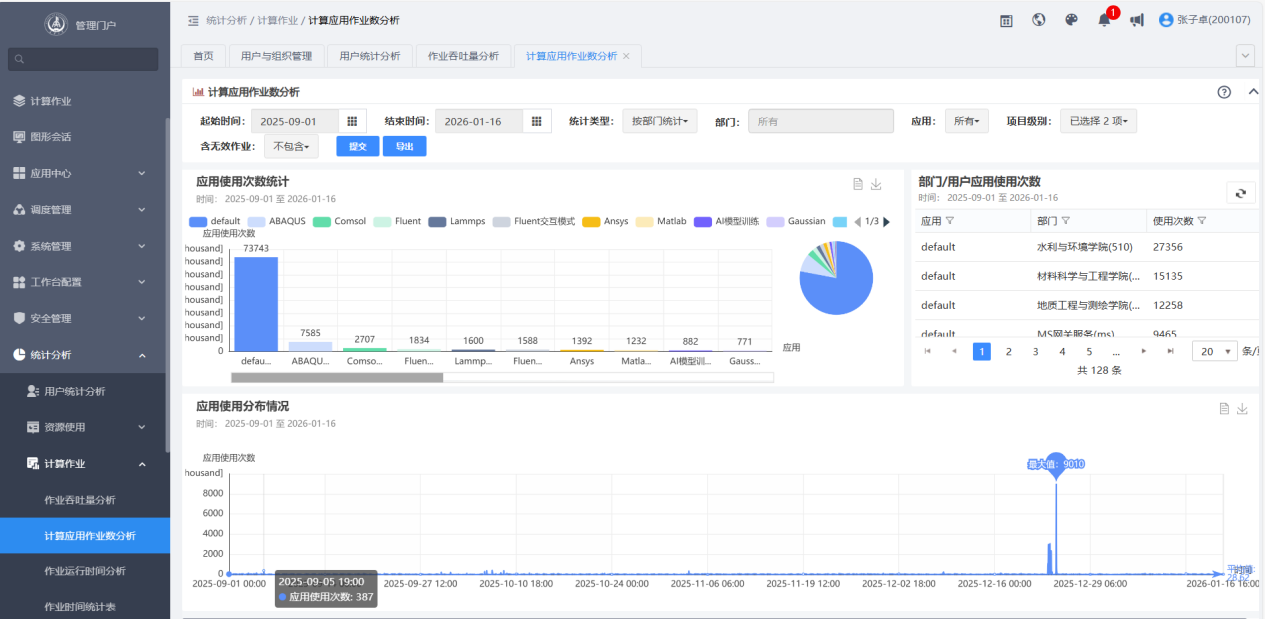Open 作业运行时间分析 in the sidebar
The image size is (1265, 619).
[x=85, y=571]
